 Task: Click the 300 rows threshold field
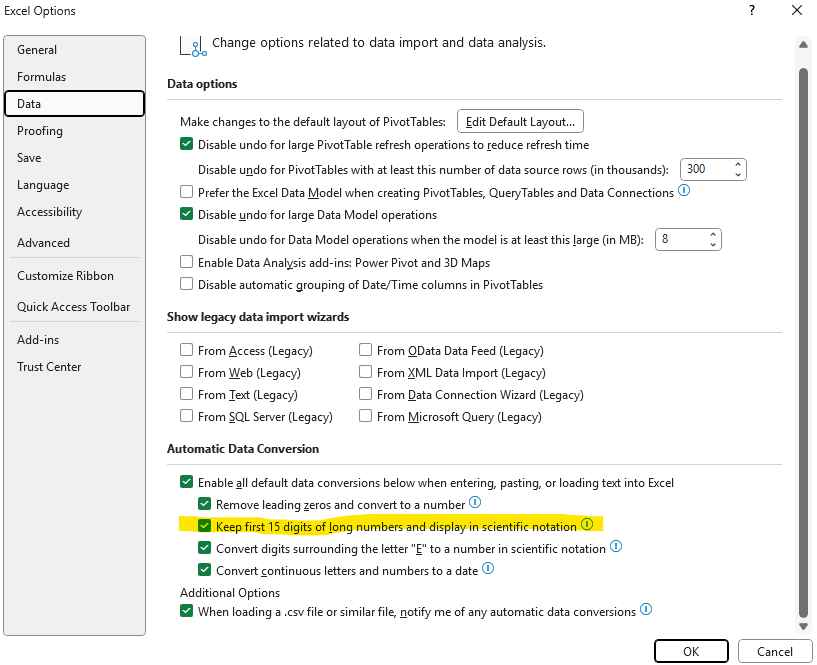pyautogui.click(x=706, y=169)
